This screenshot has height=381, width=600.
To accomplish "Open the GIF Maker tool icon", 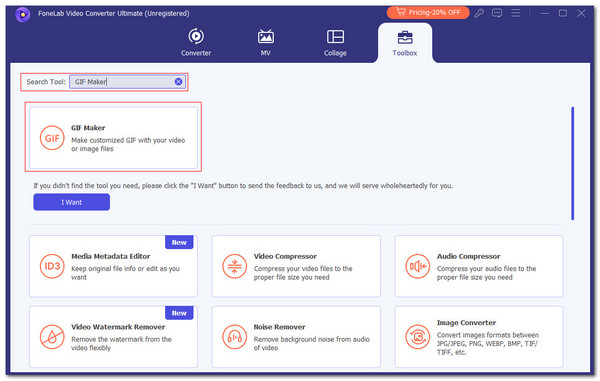I will (x=52, y=138).
